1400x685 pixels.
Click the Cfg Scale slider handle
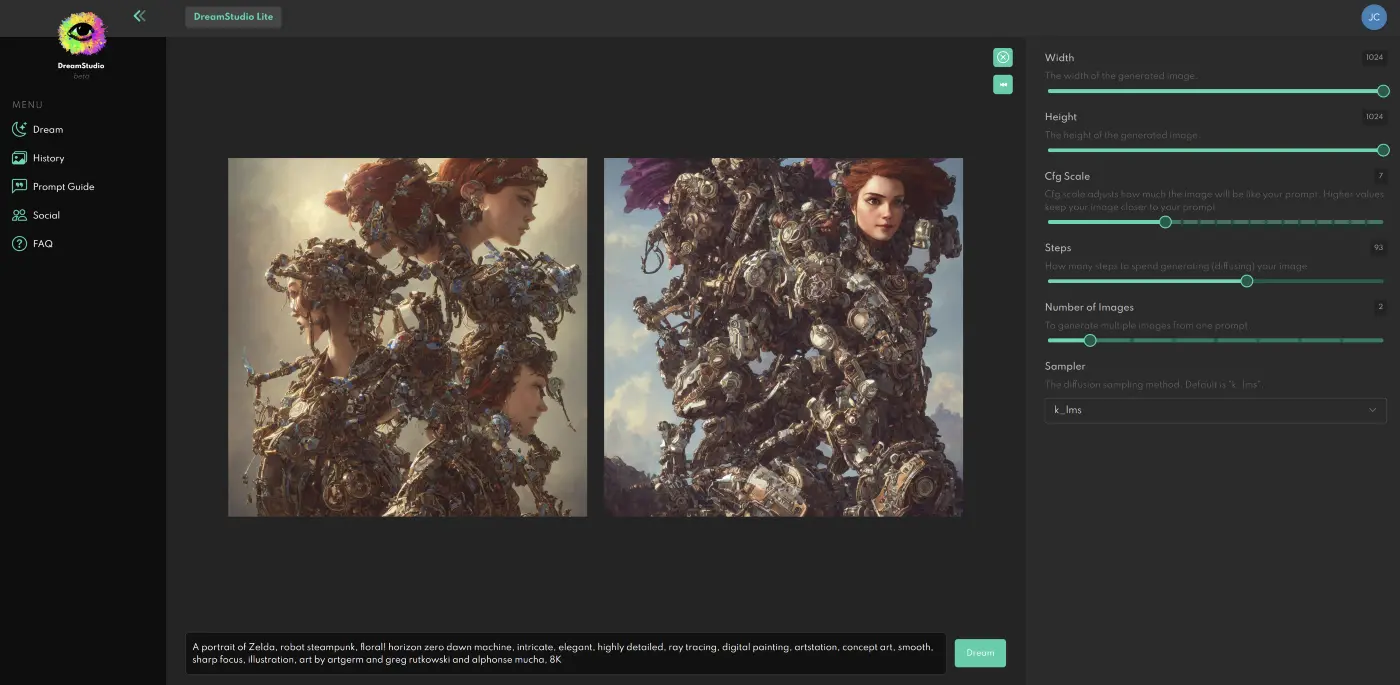click(1165, 222)
